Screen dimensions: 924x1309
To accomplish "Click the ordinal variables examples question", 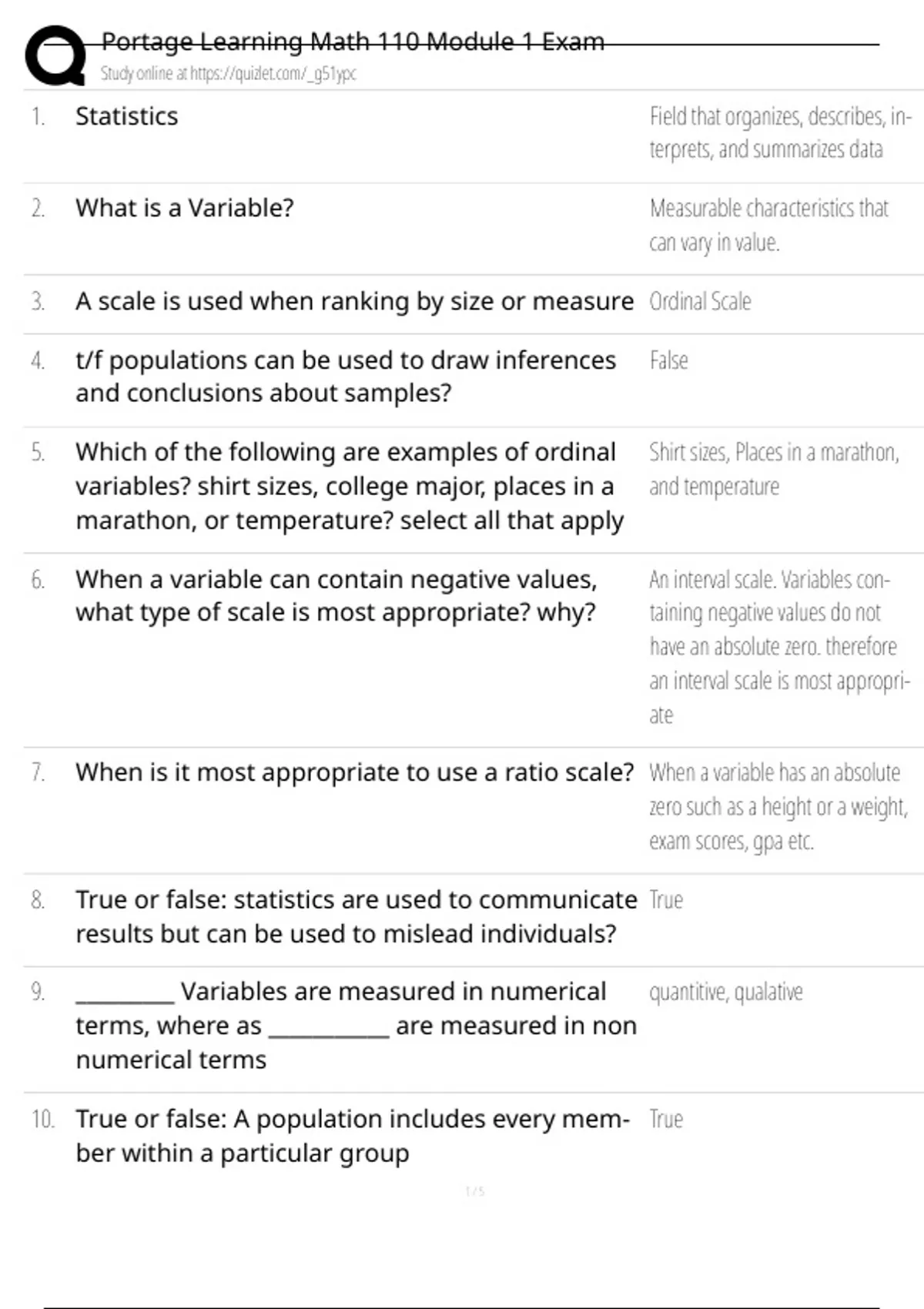I will pos(349,486).
